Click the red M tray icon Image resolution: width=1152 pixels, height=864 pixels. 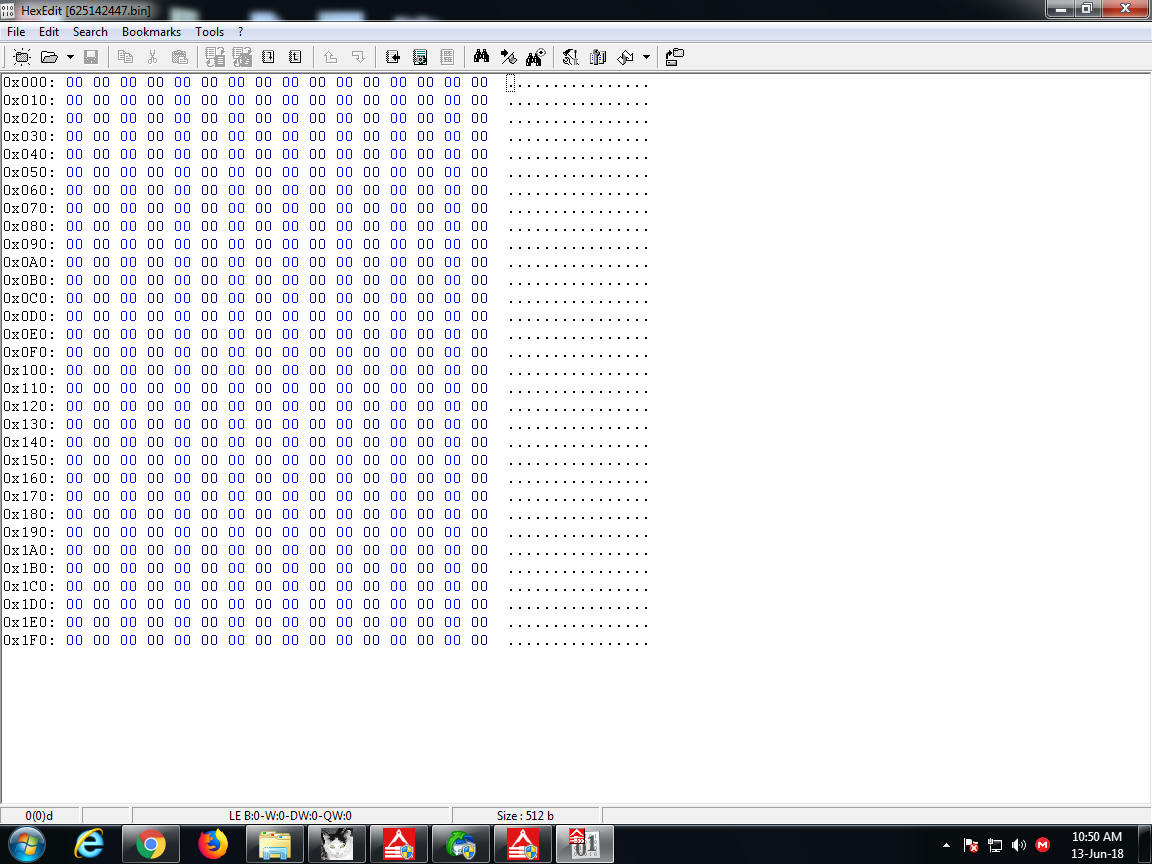tap(1042, 845)
